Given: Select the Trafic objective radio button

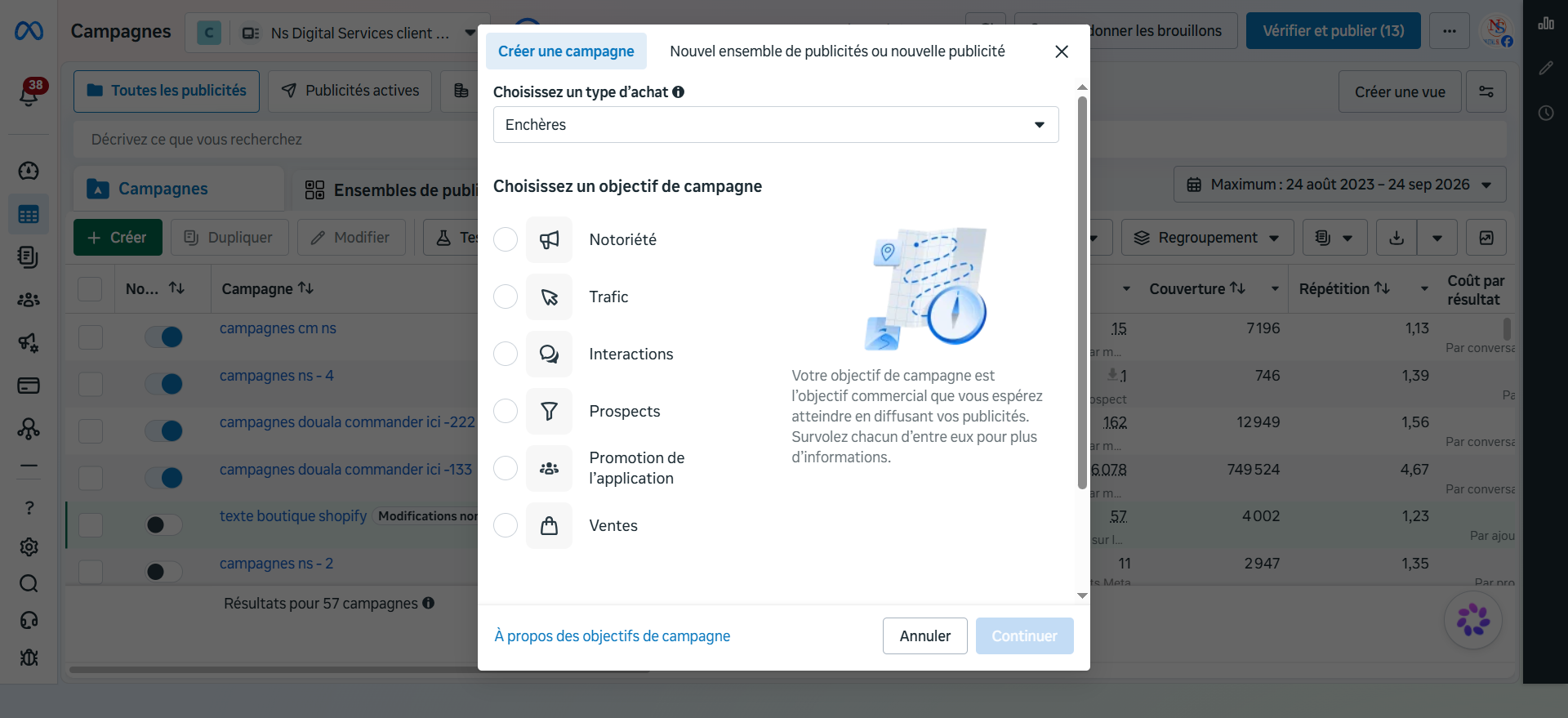Looking at the screenshot, I should pyautogui.click(x=506, y=297).
